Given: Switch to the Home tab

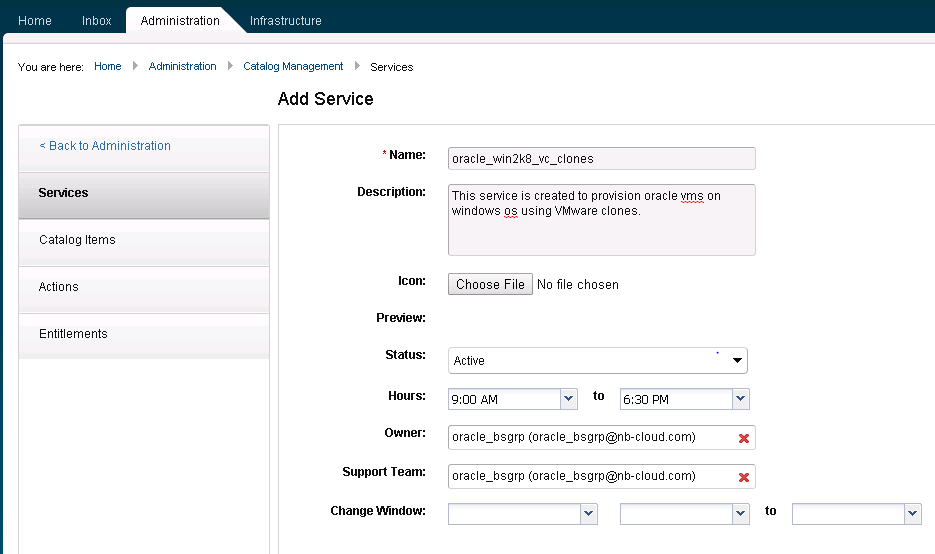Looking at the screenshot, I should [x=35, y=20].
